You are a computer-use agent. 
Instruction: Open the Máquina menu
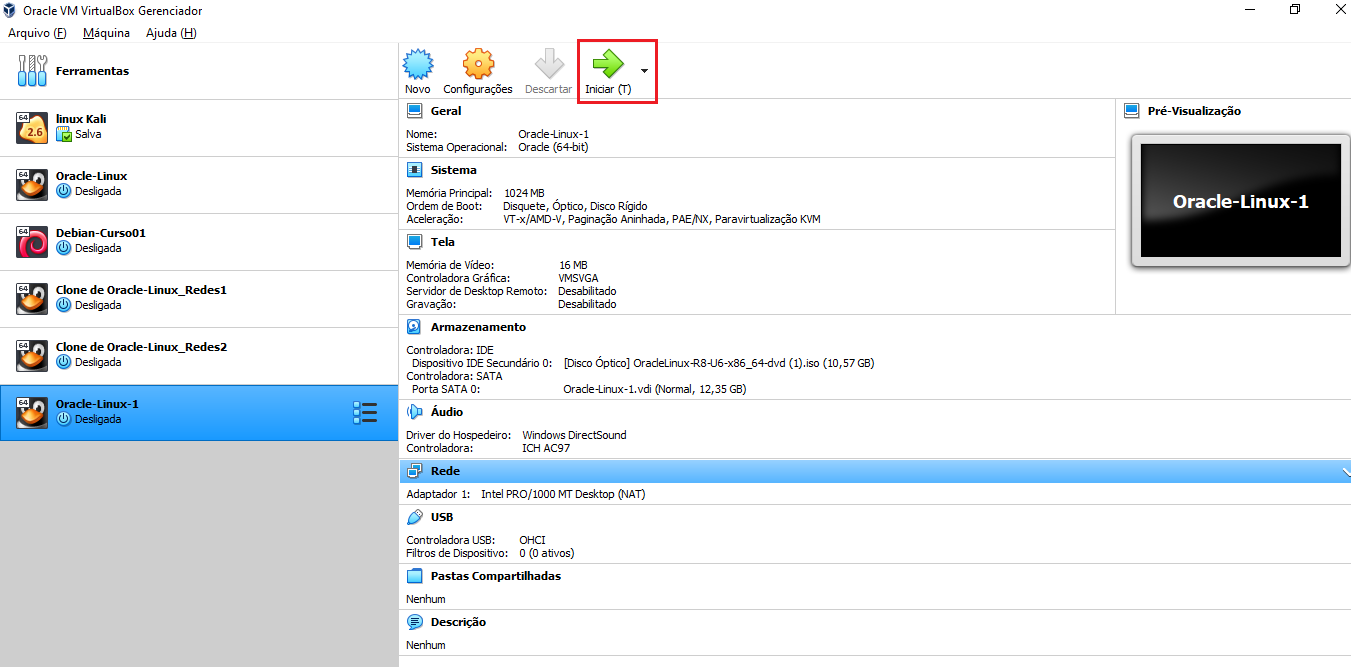(x=106, y=33)
